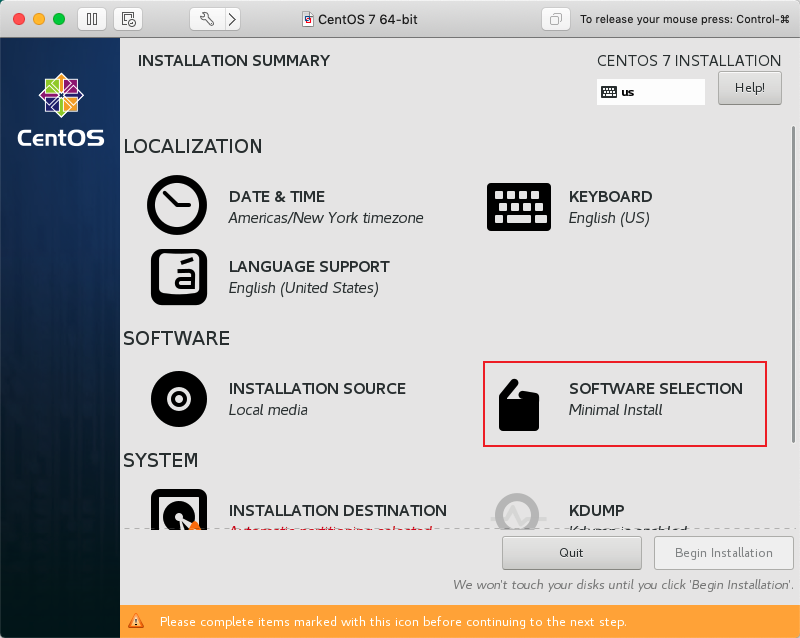Open LANGUAGE SUPPORT label
The image size is (800, 638).
309,266
